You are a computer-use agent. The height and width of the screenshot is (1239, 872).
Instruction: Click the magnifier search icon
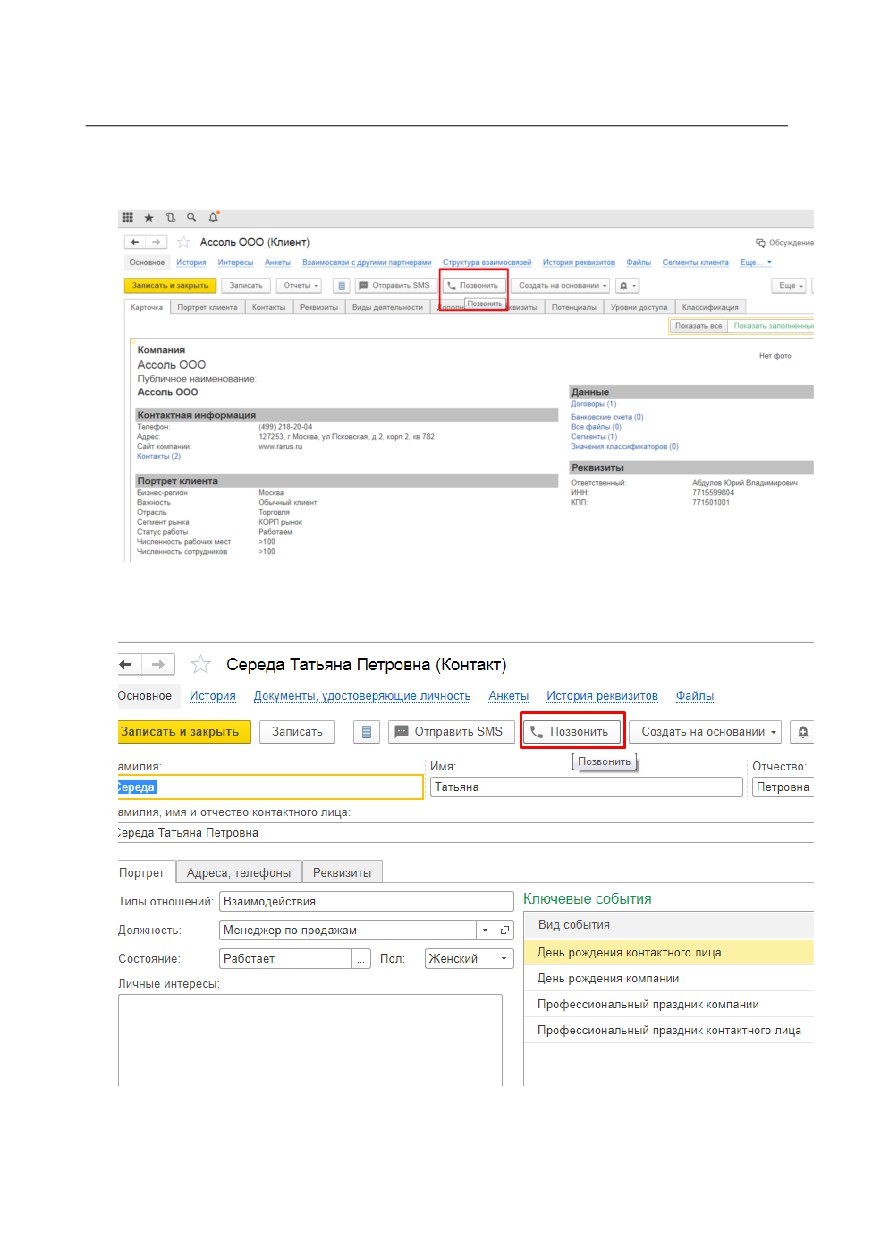point(191,217)
